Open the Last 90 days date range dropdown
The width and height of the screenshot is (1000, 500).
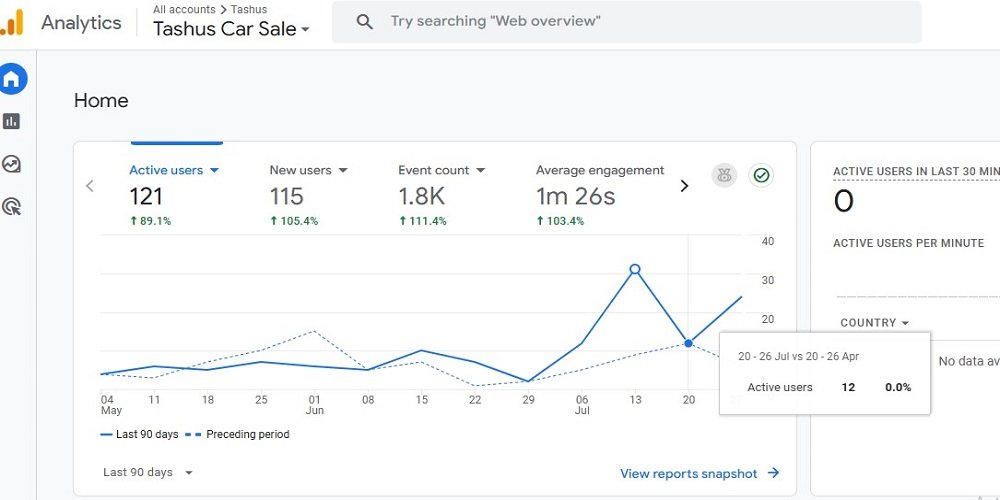148,472
